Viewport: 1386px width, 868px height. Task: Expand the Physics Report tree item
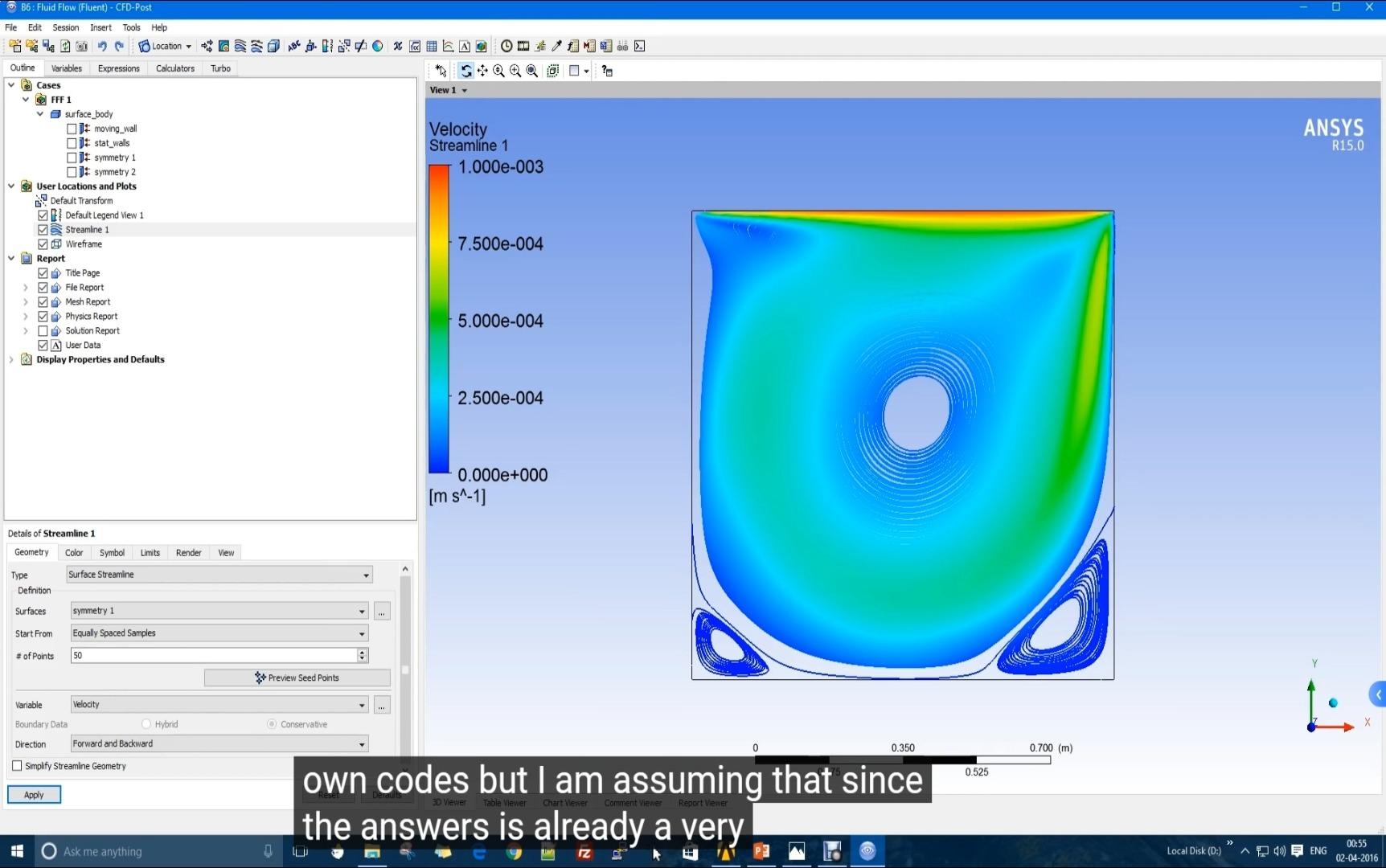(x=25, y=316)
